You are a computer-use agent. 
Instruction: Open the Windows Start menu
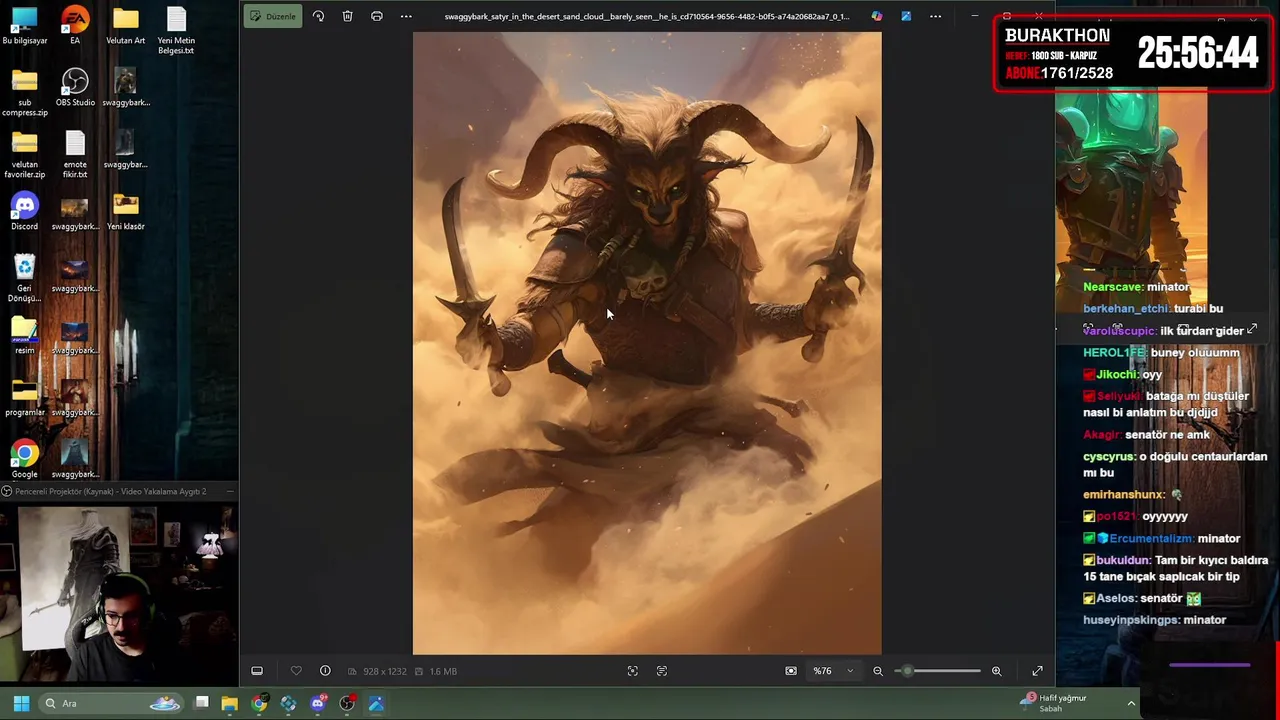click(21, 703)
